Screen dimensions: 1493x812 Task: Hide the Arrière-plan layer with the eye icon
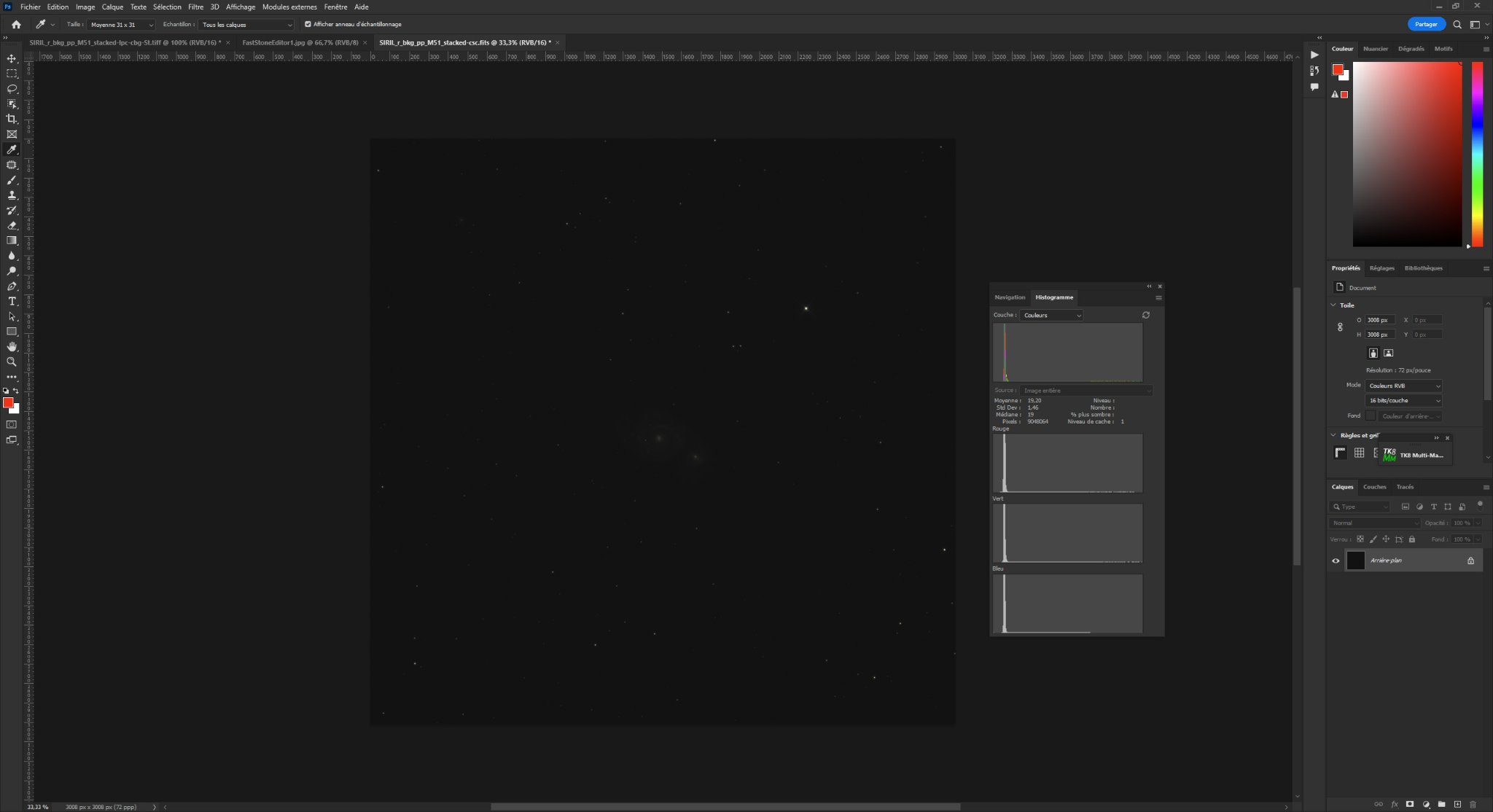[1336, 561]
